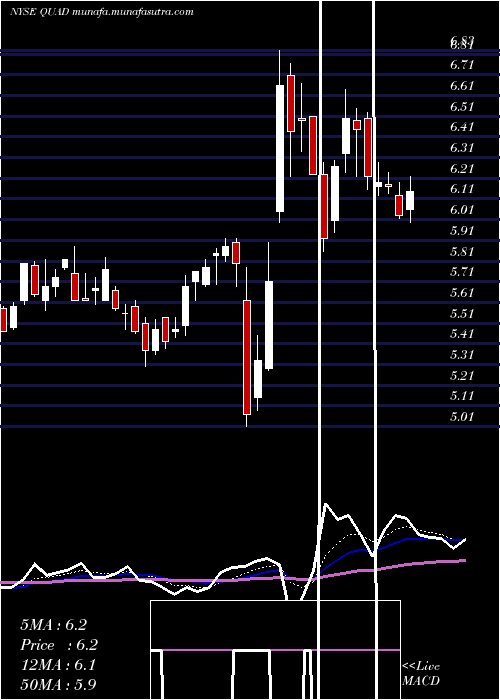
Task: Click the tallest white candle reaching 6.61
Action: (x=280, y=148)
